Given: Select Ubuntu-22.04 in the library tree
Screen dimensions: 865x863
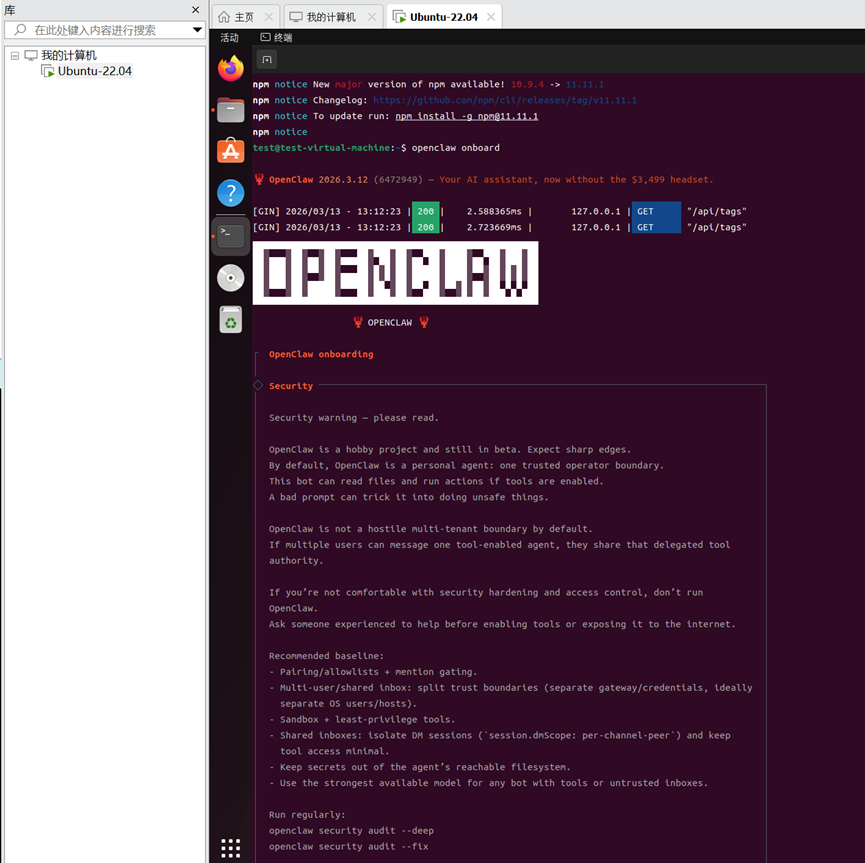Looking at the screenshot, I should click(95, 71).
